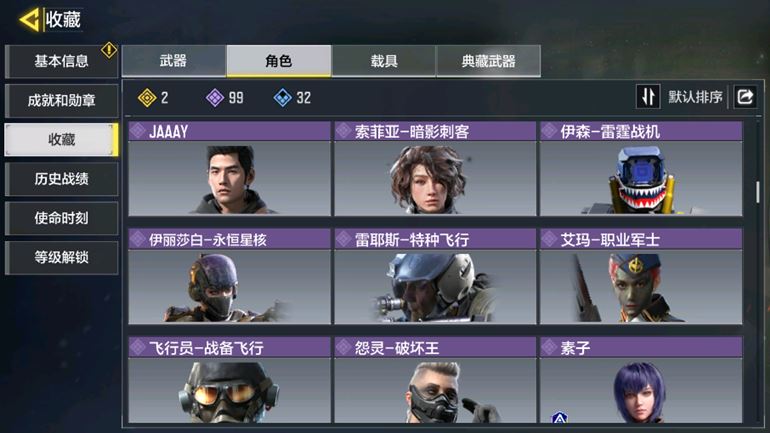Choose the 雷耶斯-特种飞行 character card

[x=435, y=277]
